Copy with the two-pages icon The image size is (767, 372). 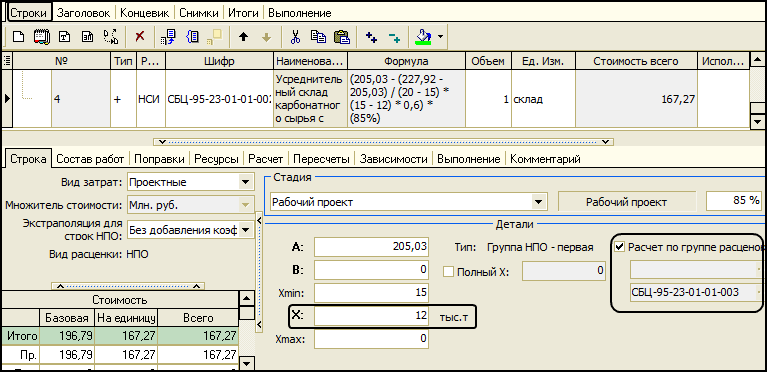318,37
